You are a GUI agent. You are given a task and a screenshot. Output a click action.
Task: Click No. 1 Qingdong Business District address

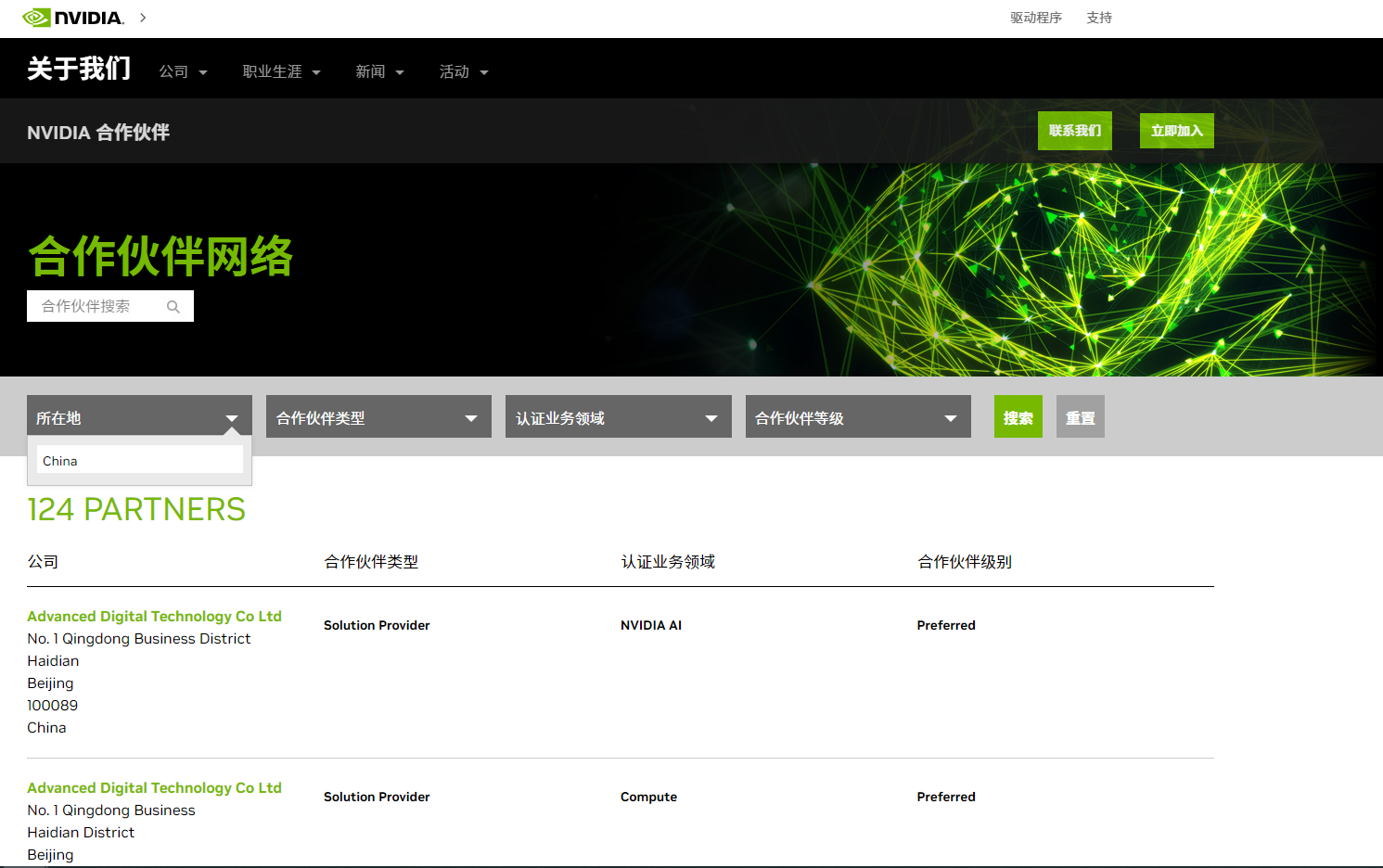pos(139,639)
